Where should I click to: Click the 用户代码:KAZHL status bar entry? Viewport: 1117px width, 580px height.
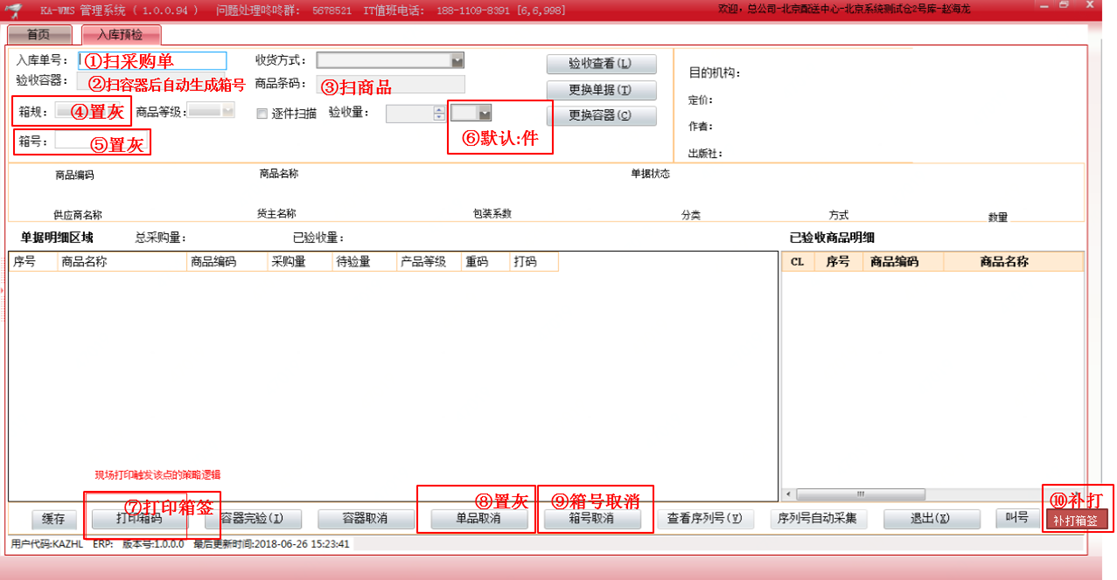47,544
